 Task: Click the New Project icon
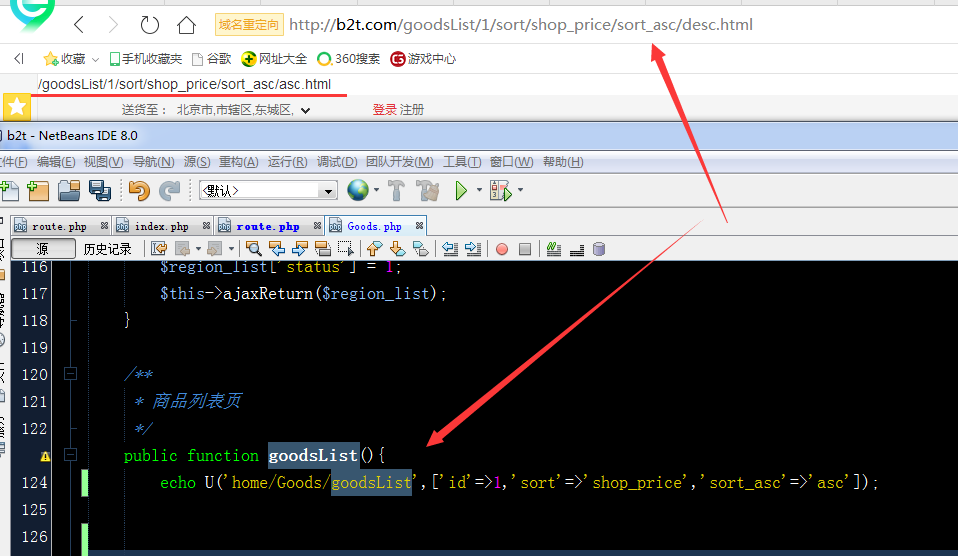click(39, 190)
